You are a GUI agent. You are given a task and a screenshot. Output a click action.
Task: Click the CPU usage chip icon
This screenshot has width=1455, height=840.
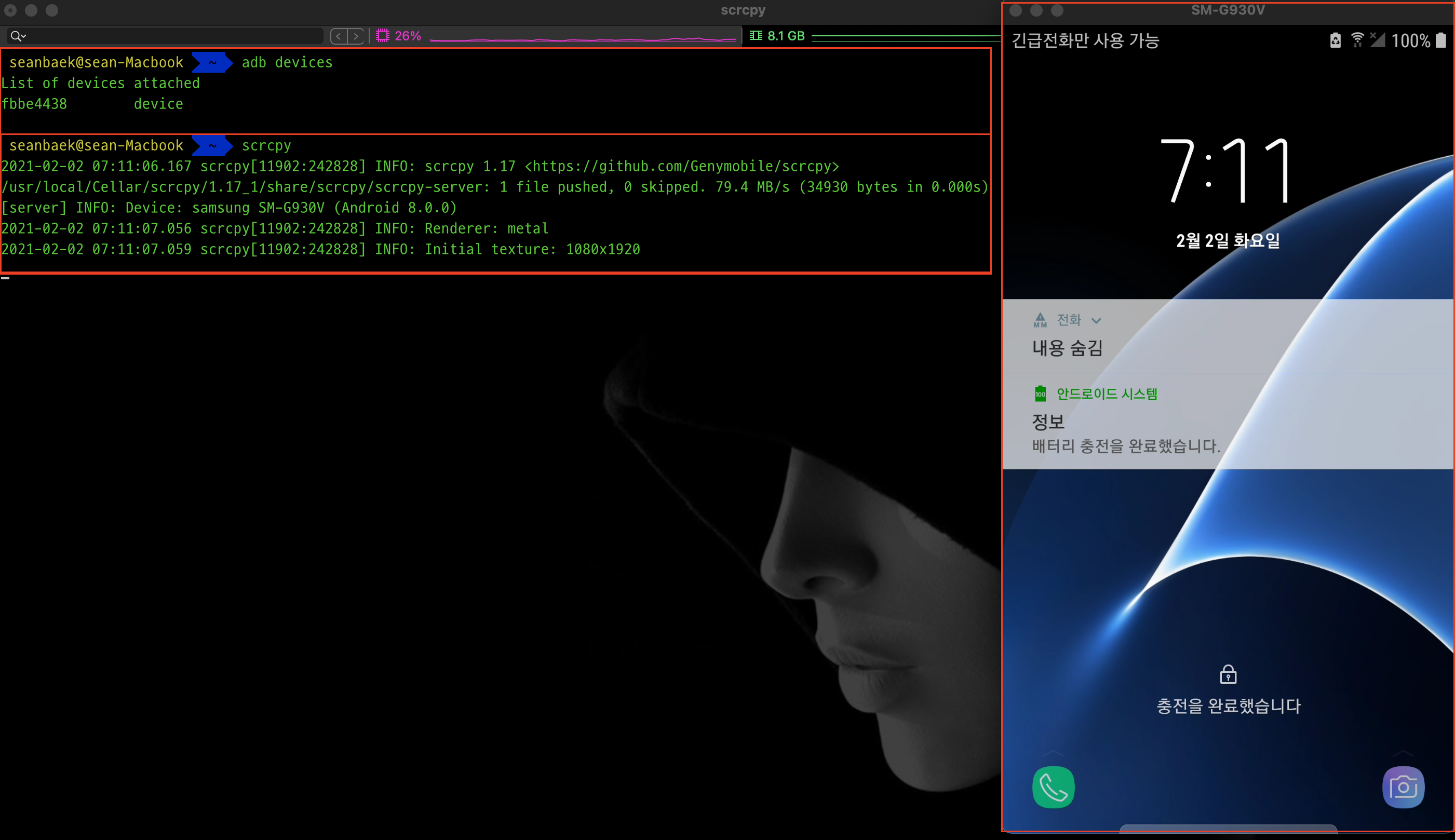click(x=383, y=36)
